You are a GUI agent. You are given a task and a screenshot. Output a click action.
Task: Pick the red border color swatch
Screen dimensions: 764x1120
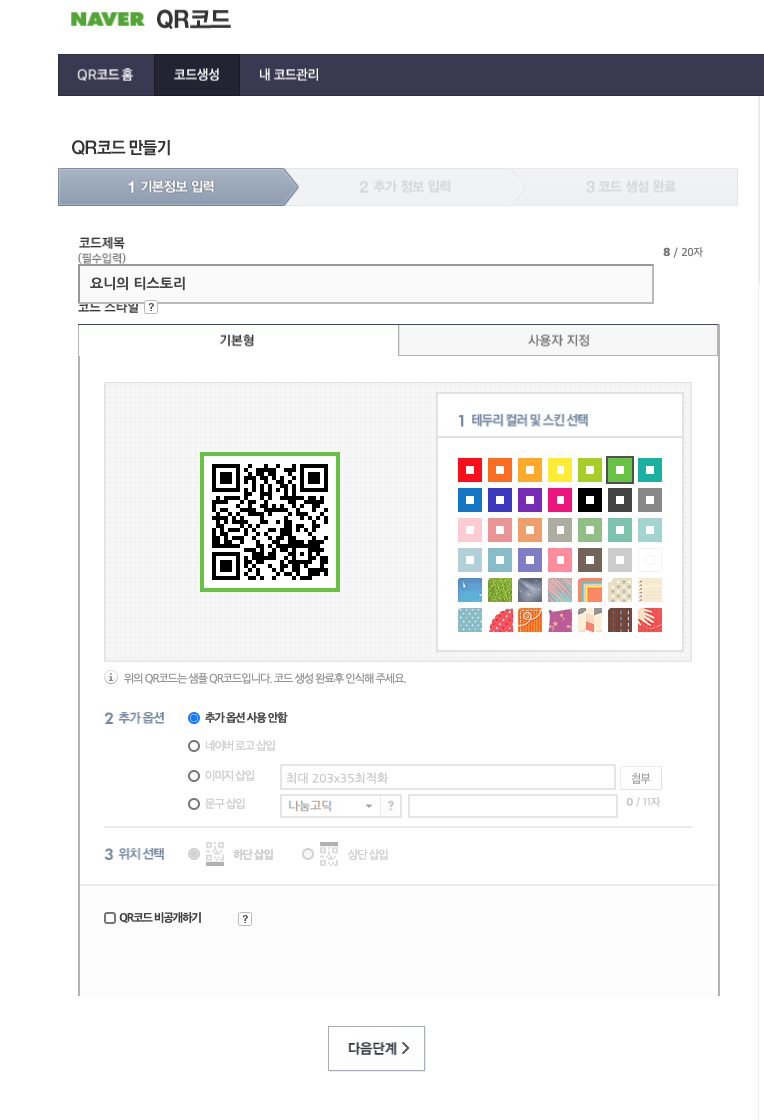(x=470, y=470)
